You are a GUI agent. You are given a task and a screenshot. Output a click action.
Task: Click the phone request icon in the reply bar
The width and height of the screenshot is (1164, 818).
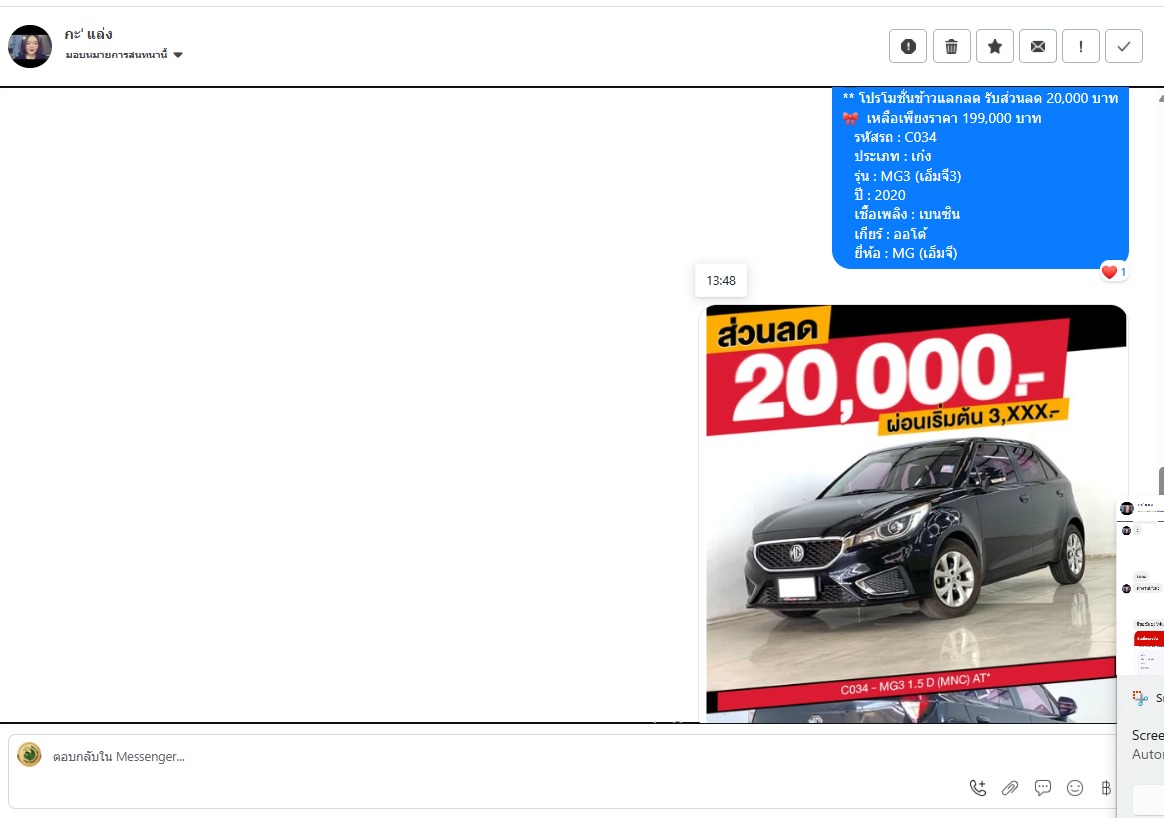click(978, 788)
